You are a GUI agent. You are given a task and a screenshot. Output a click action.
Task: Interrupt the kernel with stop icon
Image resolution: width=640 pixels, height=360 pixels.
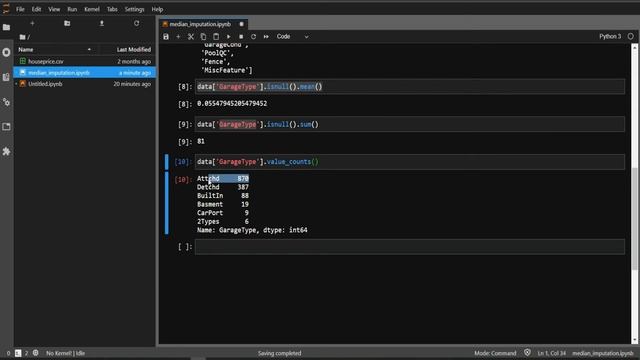pos(241,37)
